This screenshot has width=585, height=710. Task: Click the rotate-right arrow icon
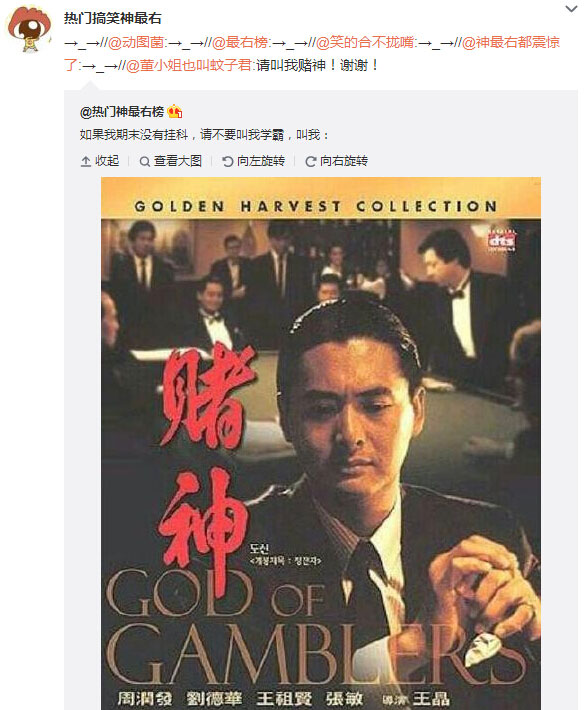[x=311, y=161]
